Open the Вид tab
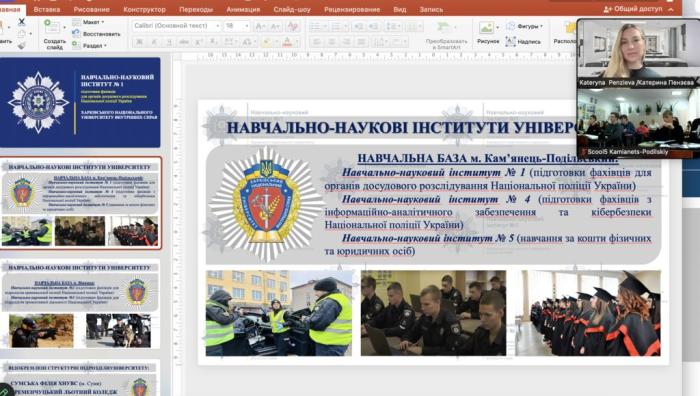The height and width of the screenshot is (396, 700). coord(400,9)
